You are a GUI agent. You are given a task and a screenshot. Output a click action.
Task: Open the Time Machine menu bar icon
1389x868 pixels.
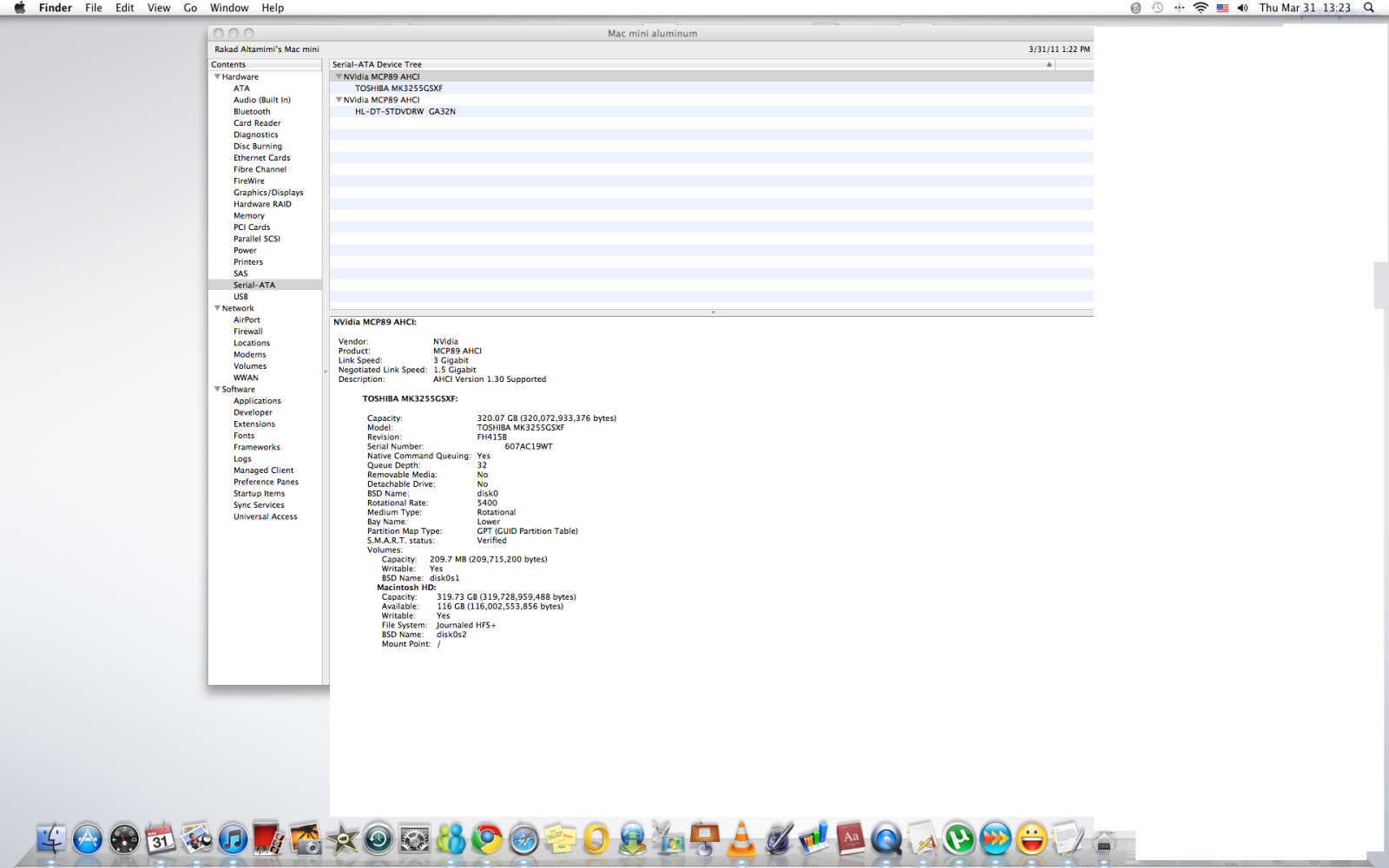1157,8
